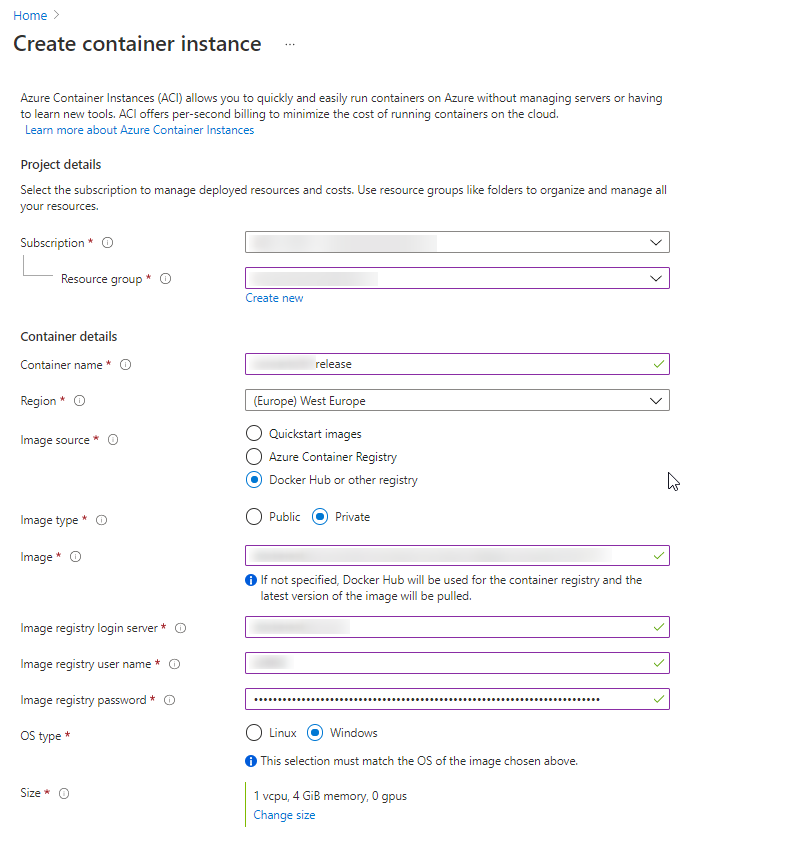The width and height of the screenshot is (790, 855).
Task: Click the info icon next to Subscription
Action: point(108,243)
